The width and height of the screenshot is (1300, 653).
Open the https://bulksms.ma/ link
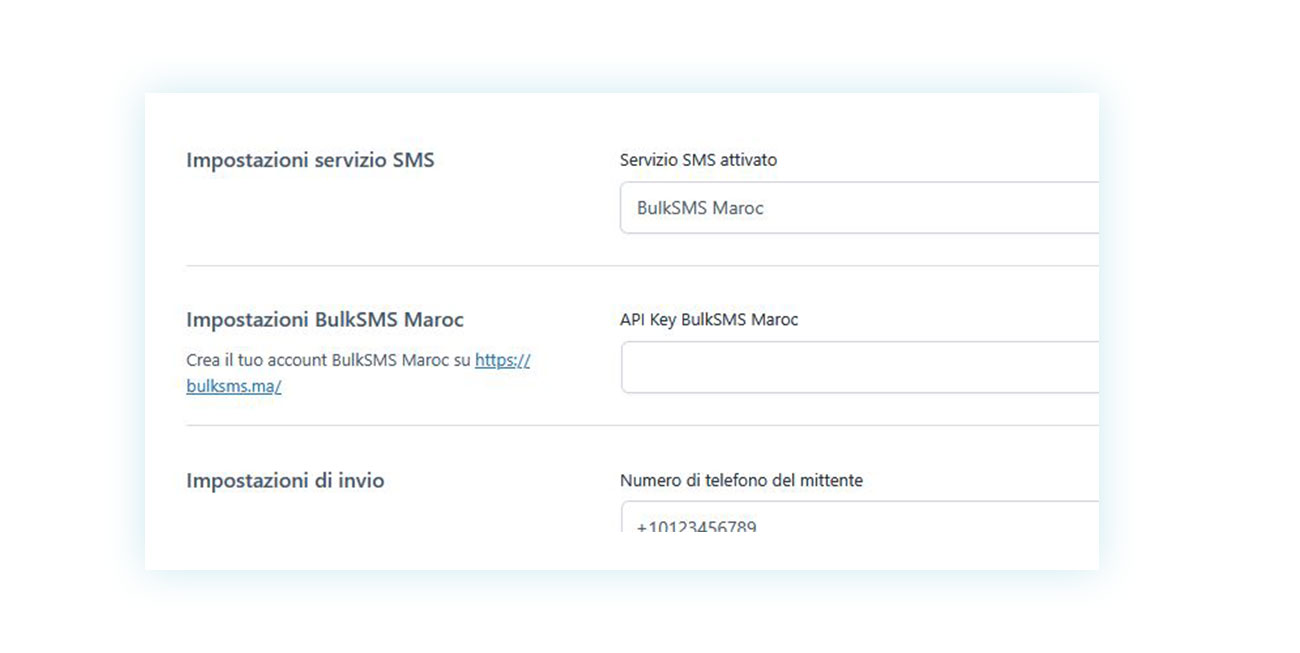(x=502, y=360)
